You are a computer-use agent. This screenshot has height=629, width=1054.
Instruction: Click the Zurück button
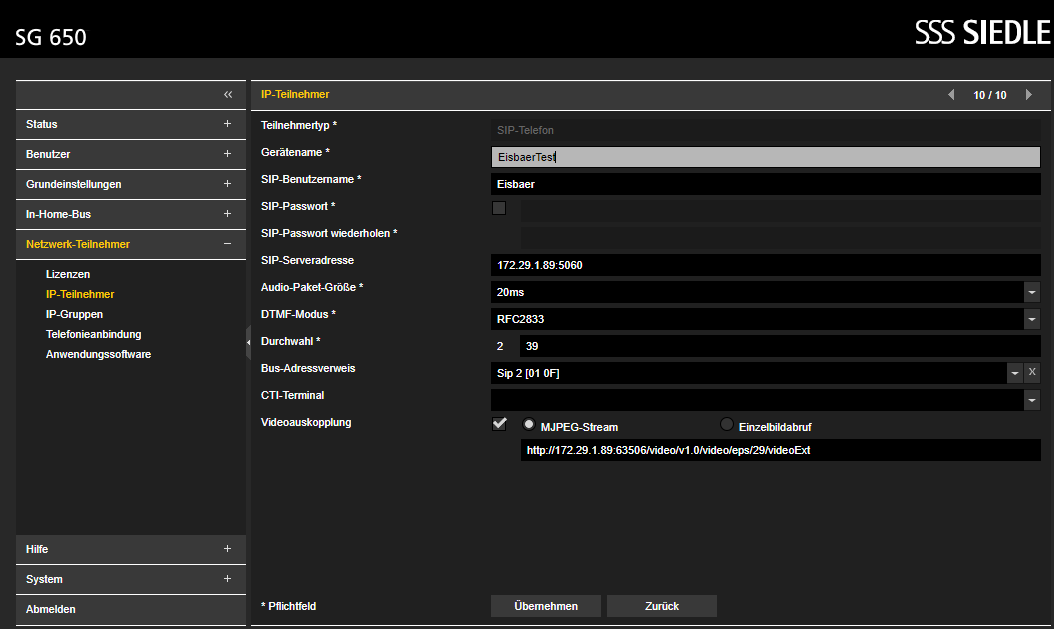pos(662,606)
